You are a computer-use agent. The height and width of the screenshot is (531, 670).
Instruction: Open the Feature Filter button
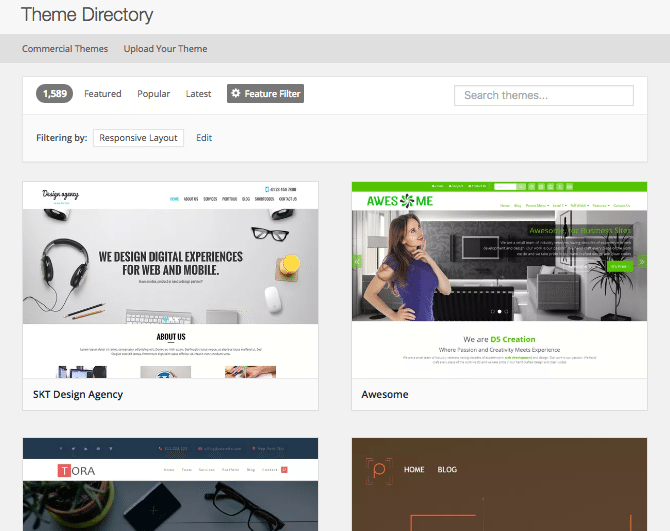[265, 94]
